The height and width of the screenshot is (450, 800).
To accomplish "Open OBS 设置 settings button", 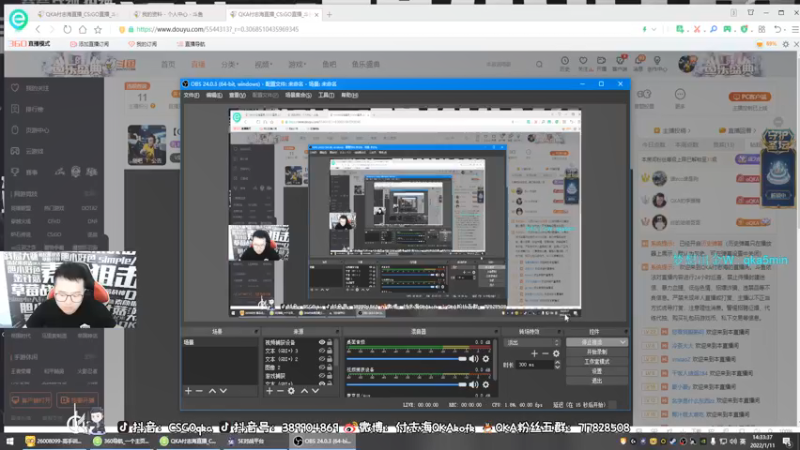I will point(596,371).
